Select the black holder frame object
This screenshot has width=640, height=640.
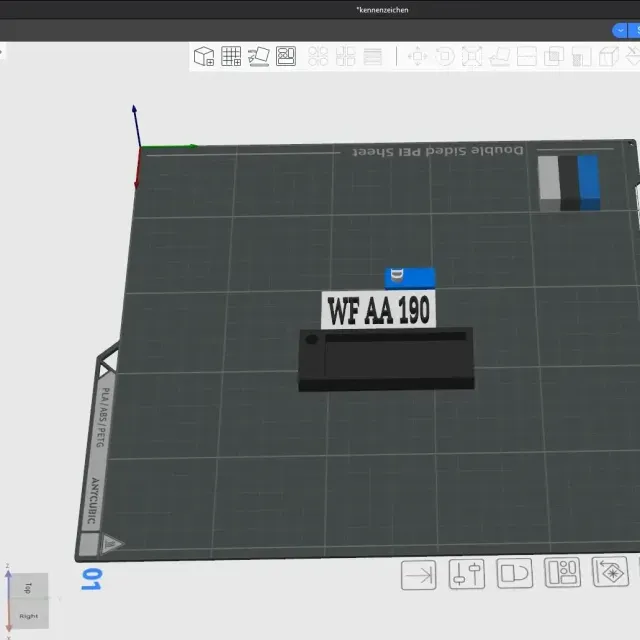(386, 359)
